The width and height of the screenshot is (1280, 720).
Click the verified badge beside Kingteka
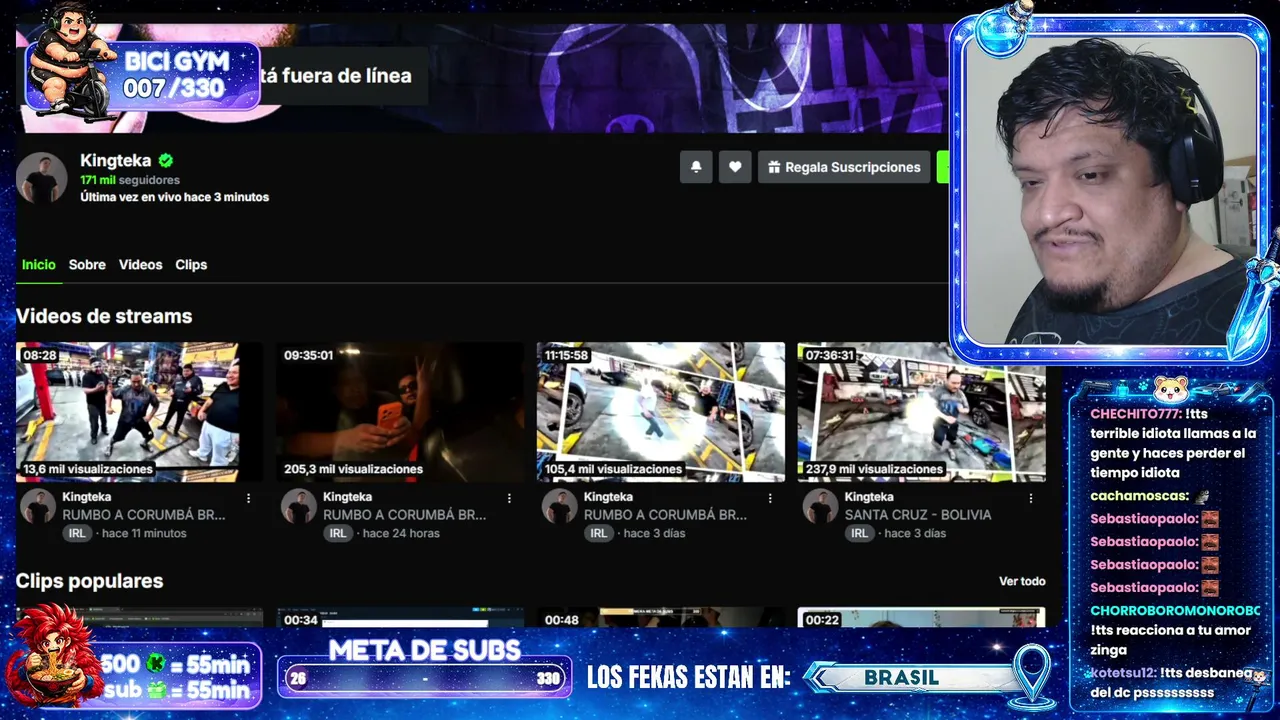[166, 160]
